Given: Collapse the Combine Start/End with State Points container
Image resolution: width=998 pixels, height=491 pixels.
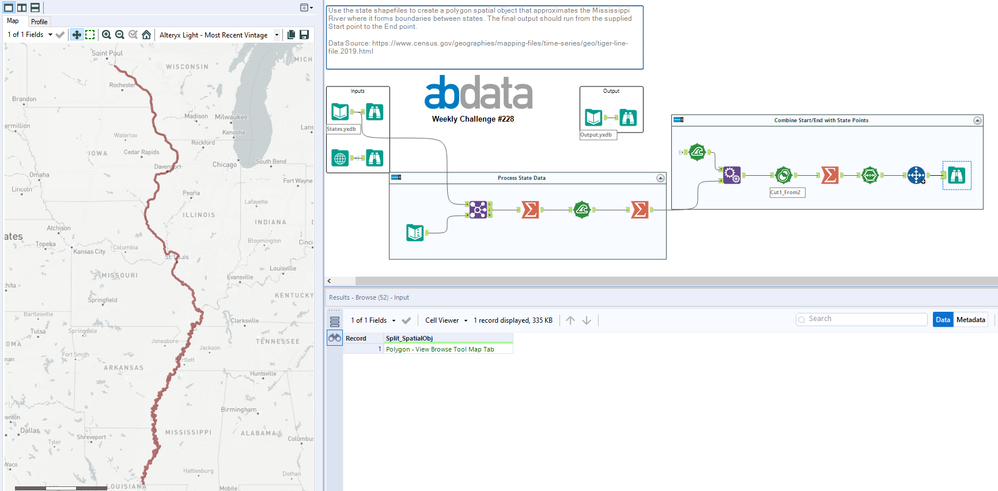Looking at the screenshot, I should [x=976, y=120].
